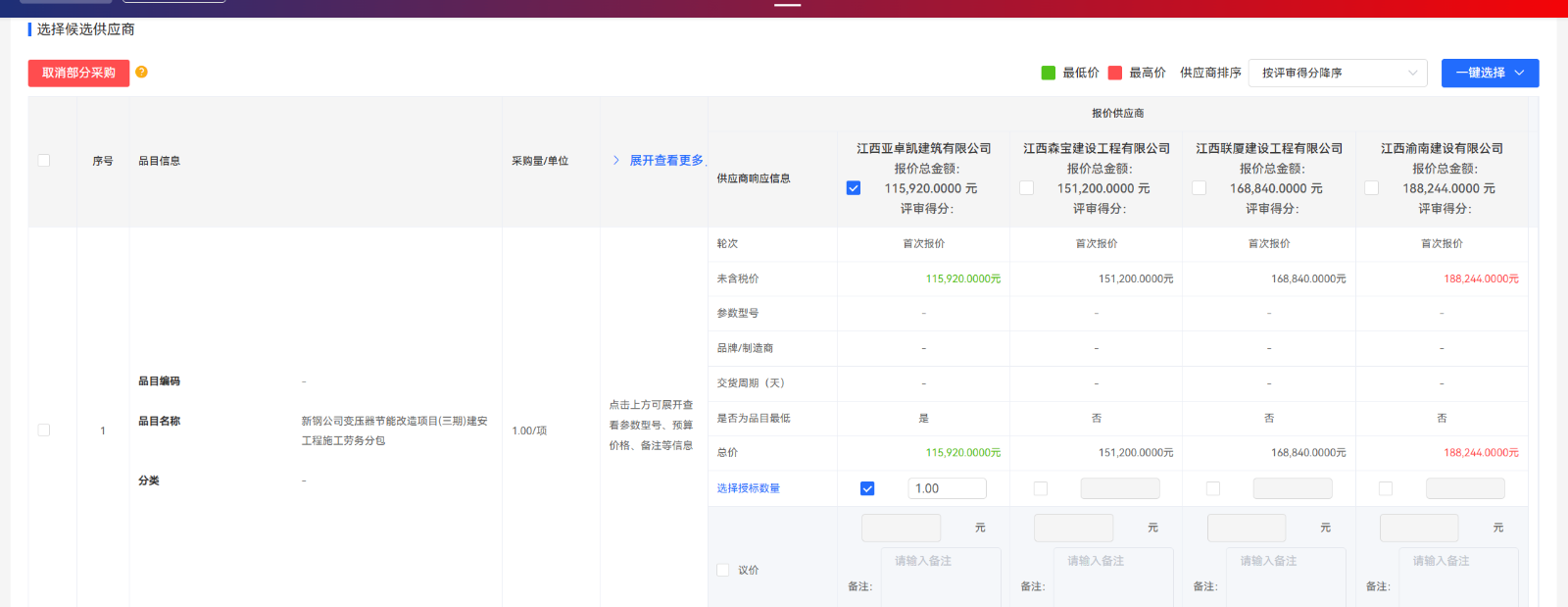Click the 备注 remark box for 江西亚卓凯建筑有限公司

(941, 577)
